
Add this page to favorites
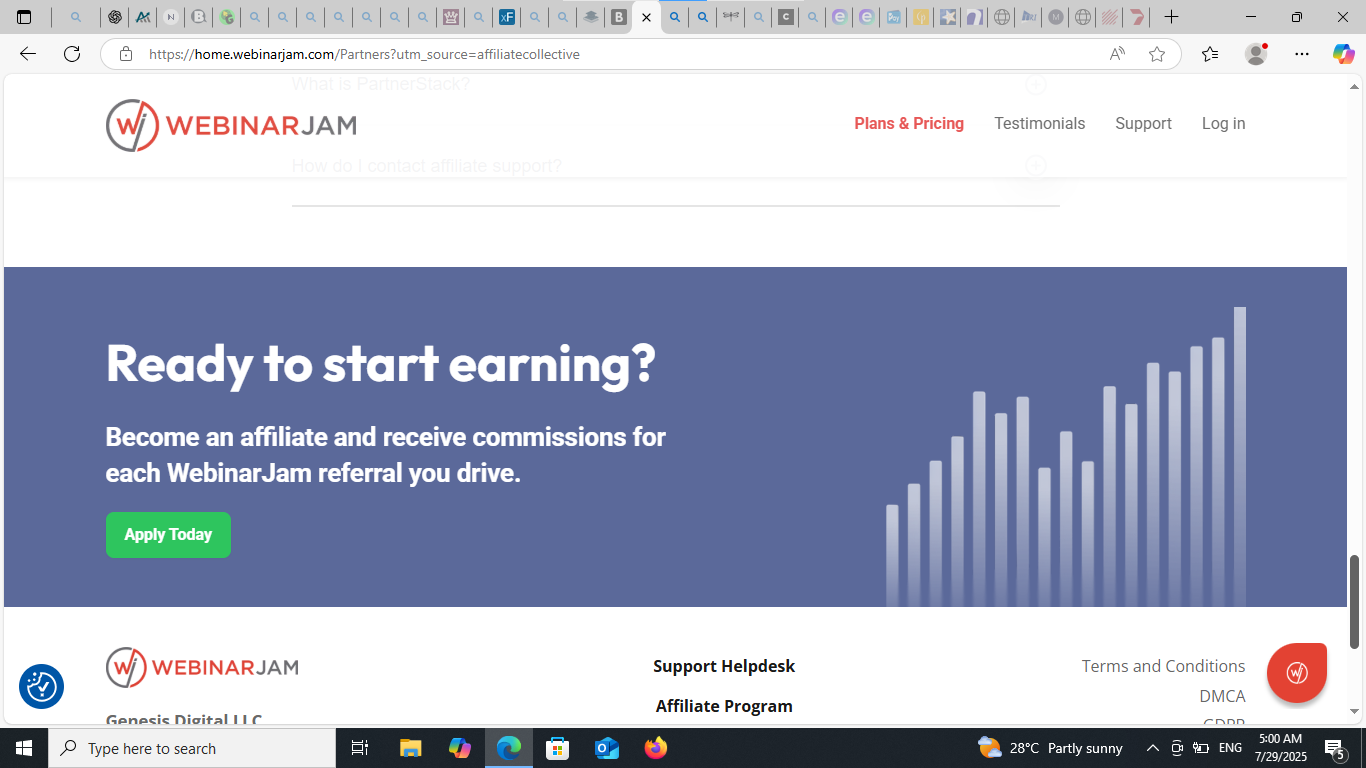(x=1157, y=54)
